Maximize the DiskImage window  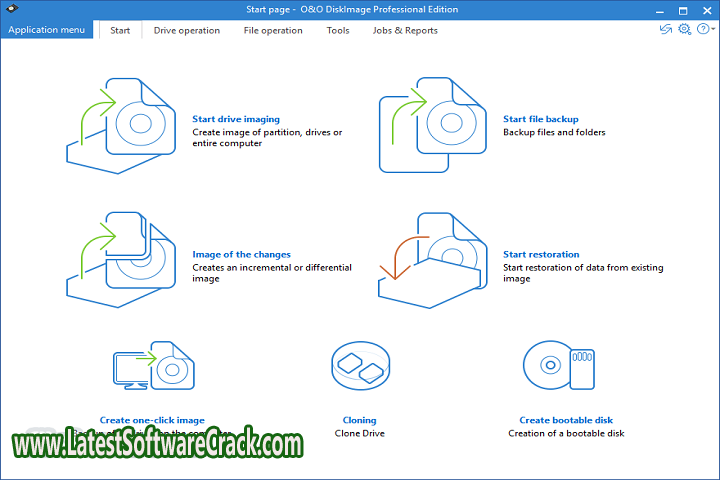pyautogui.click(x=683, y=10)
